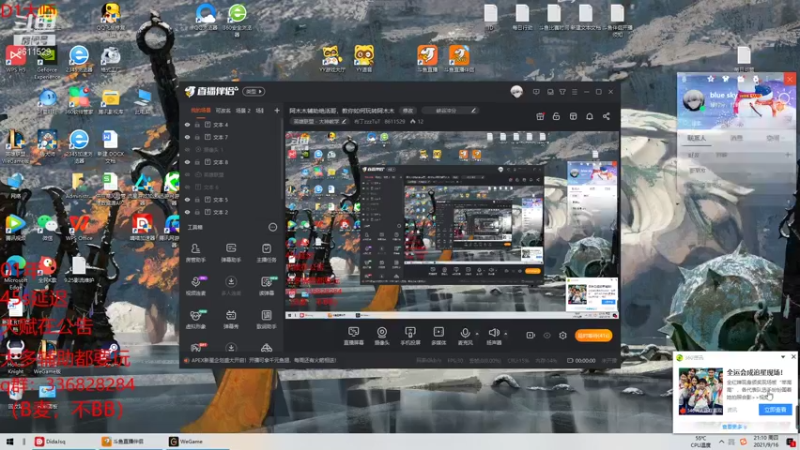This screenshot has width=800, height=450.
Task: Open the 视频连麦 tool
Action: click(195, 286)
